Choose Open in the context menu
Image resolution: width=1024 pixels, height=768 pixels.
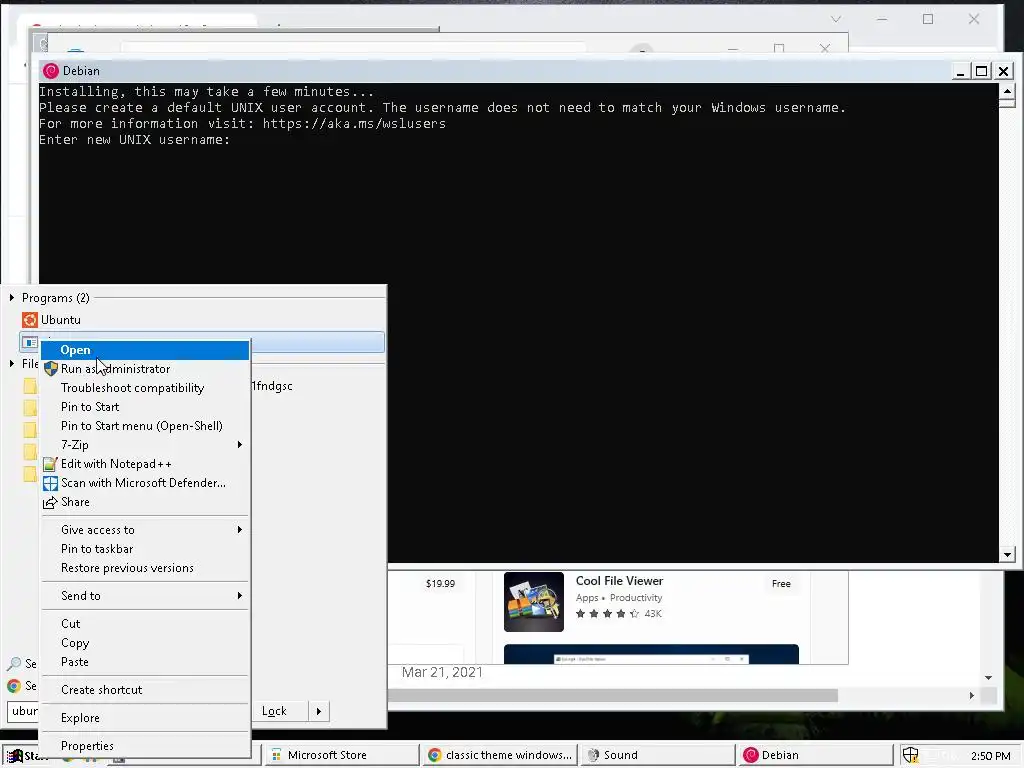145,350
